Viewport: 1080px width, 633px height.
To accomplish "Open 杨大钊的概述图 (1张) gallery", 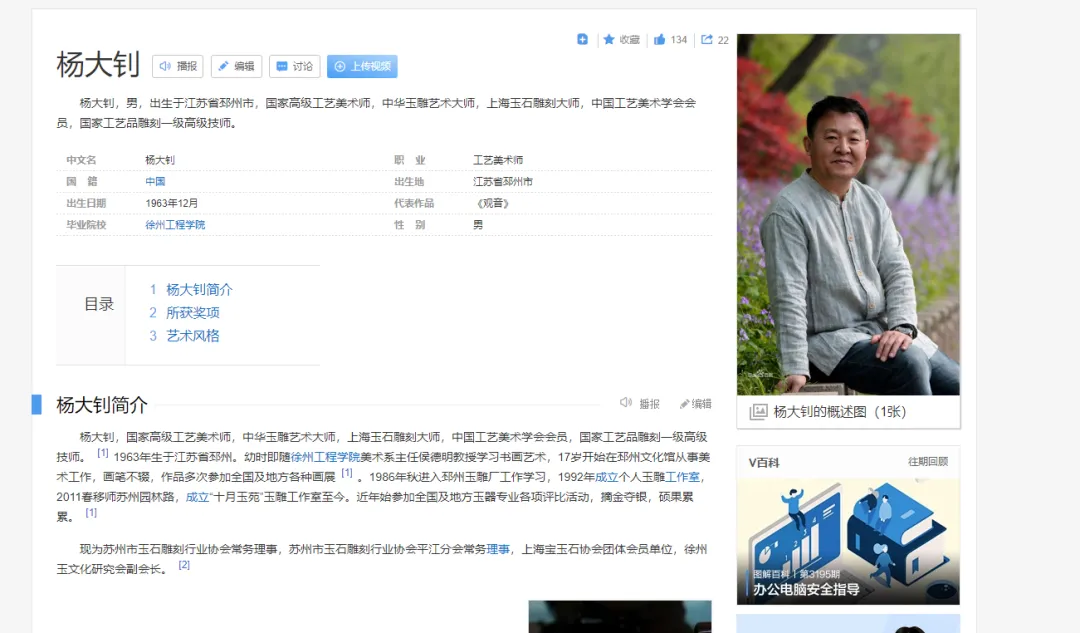I will point(840,412).
